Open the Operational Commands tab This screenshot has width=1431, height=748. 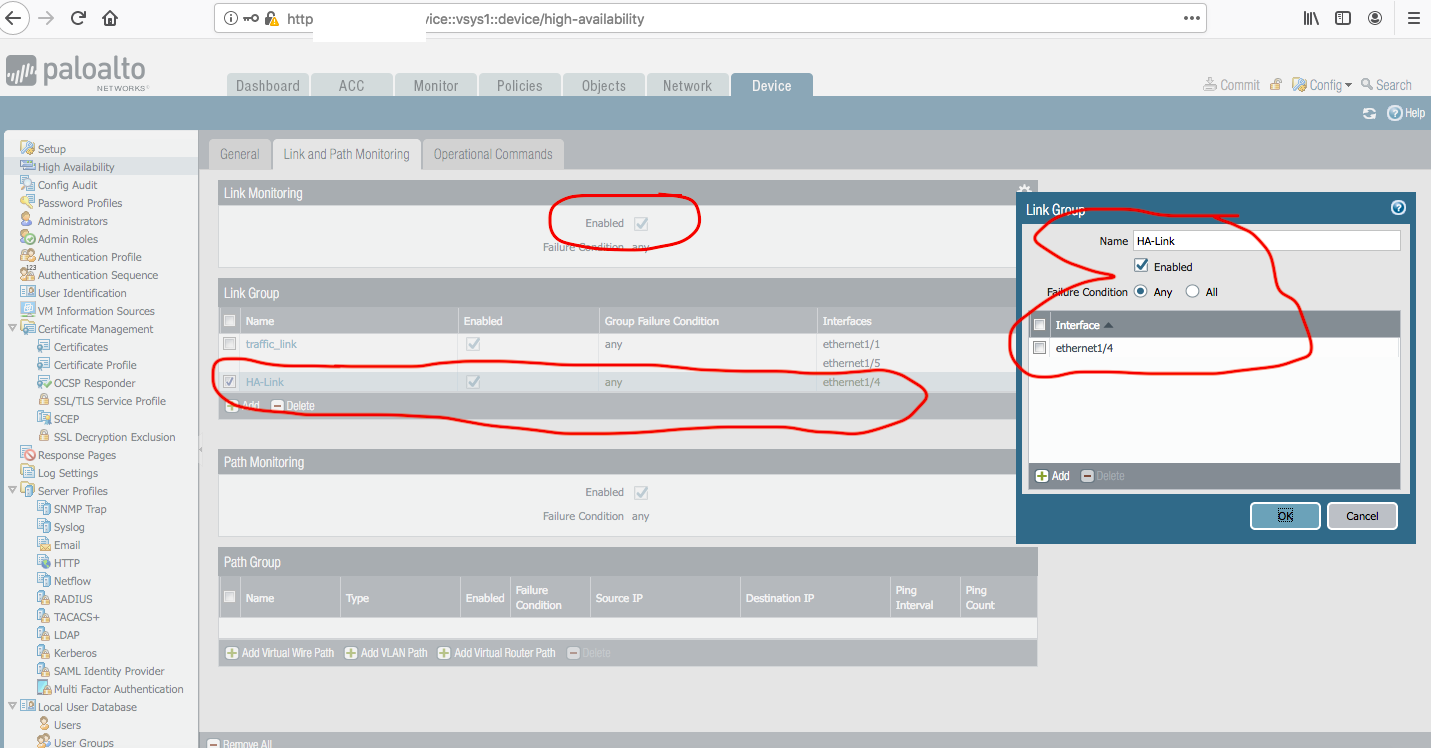(493, 154)
